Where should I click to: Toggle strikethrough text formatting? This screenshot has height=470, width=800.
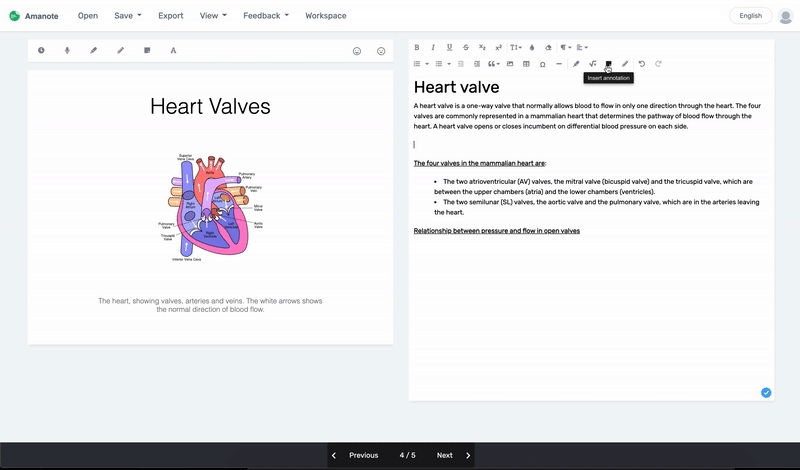click(x=466, y=47)
